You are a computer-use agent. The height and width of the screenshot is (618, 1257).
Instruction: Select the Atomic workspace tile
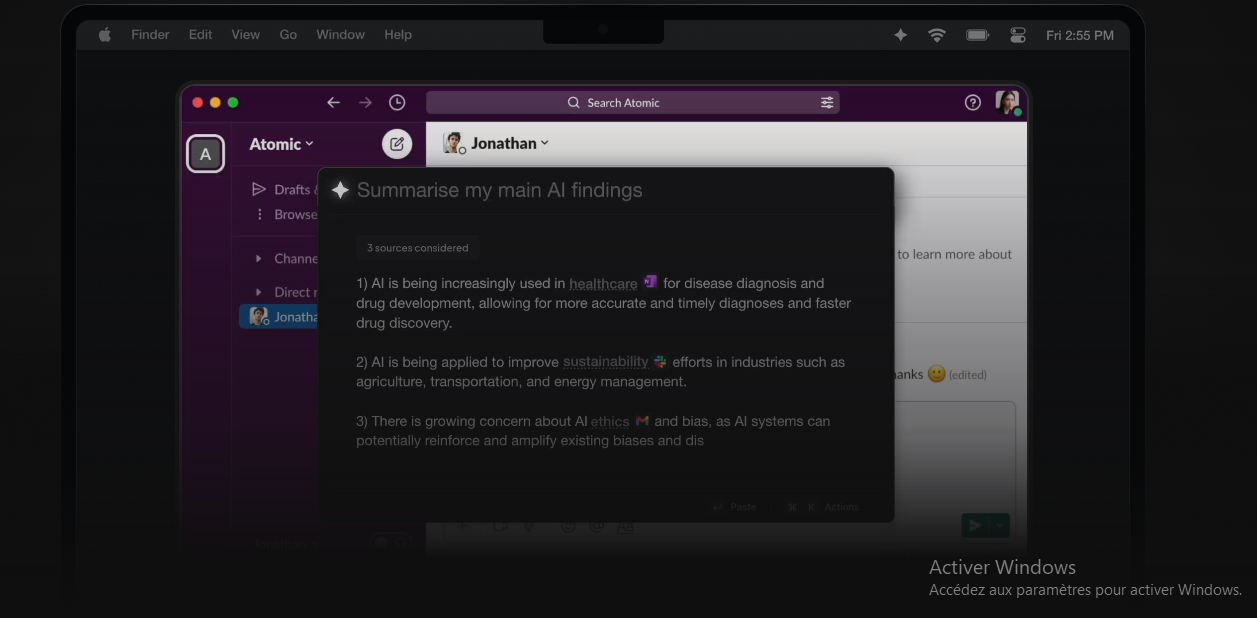[x=206, y=154]
